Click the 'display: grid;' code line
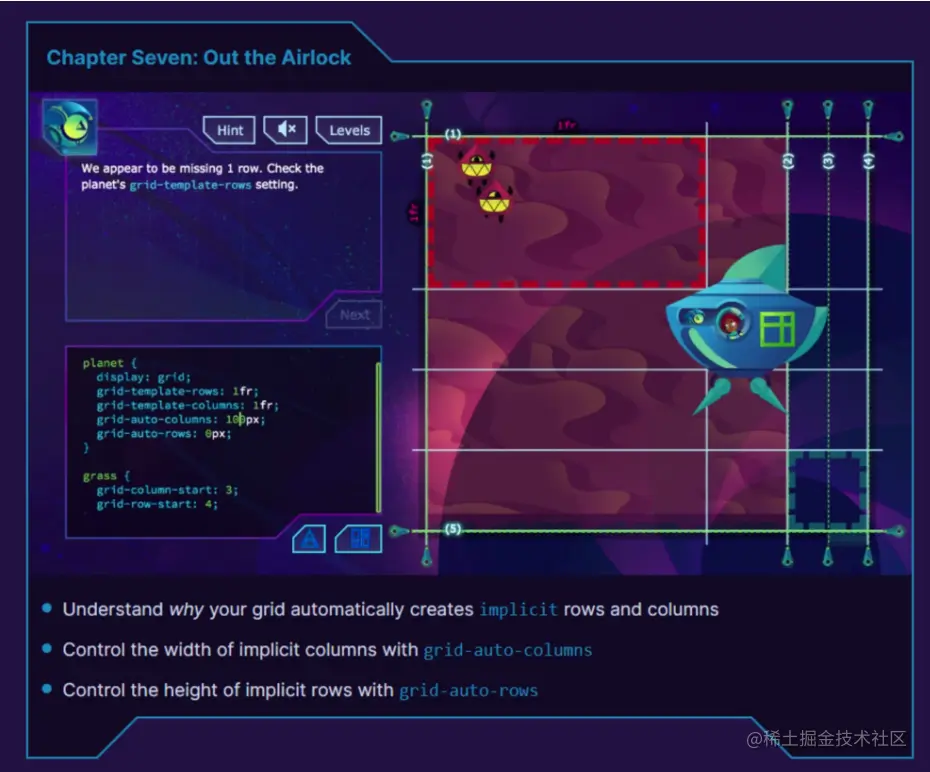930x772 pixels. (144, 377)
